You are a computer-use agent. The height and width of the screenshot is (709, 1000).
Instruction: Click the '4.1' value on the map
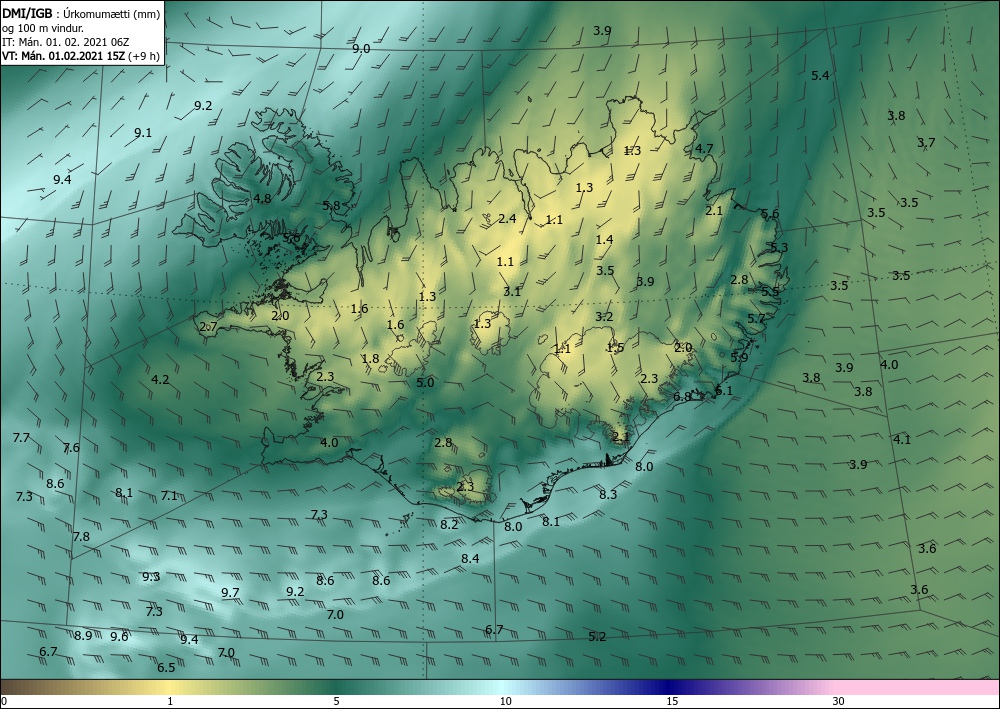(902, 439)
